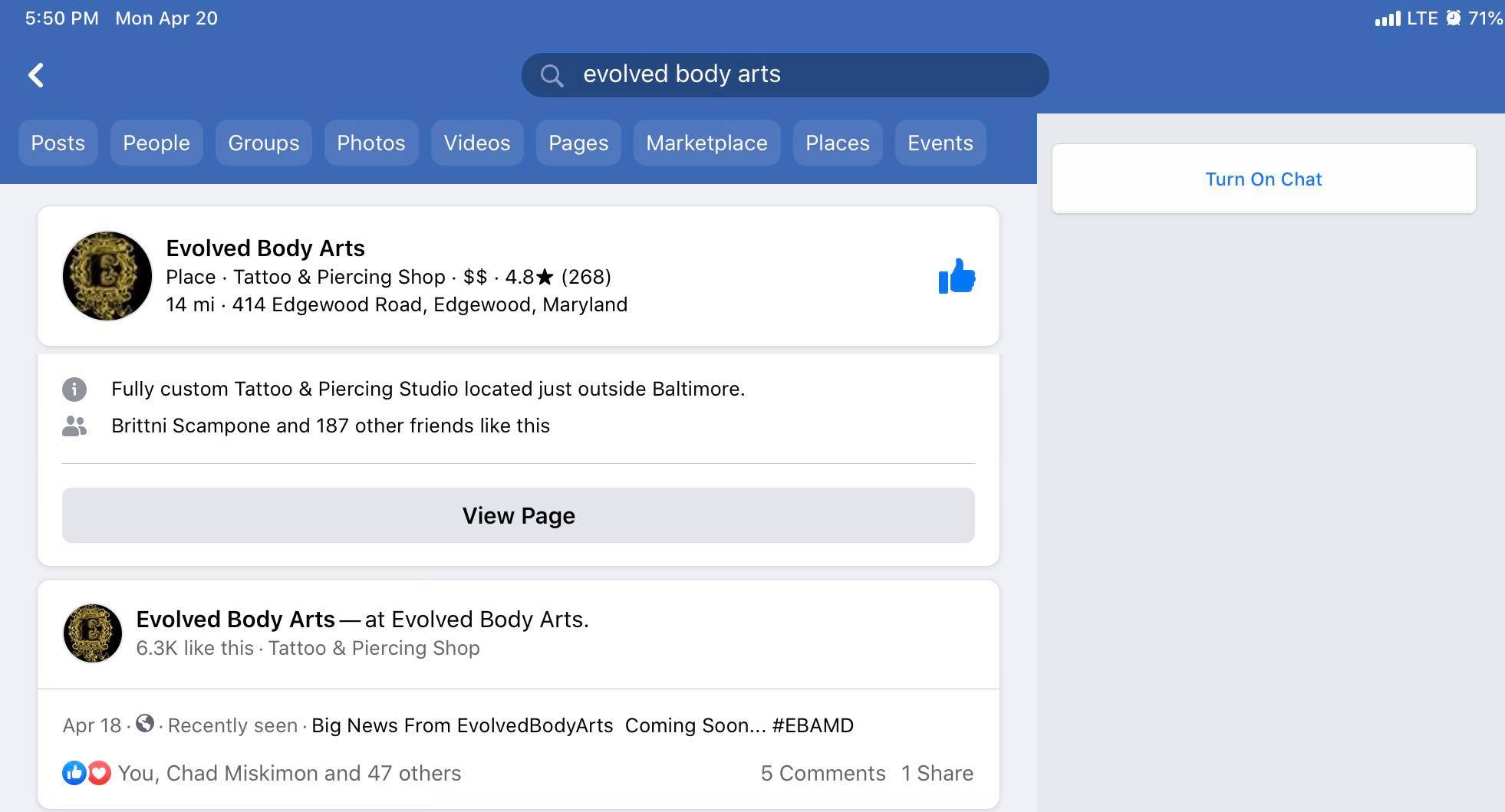Open the #EBAMD hashtag link
The width and height of the screenshot is (1505, 812).
coord(812,725)
